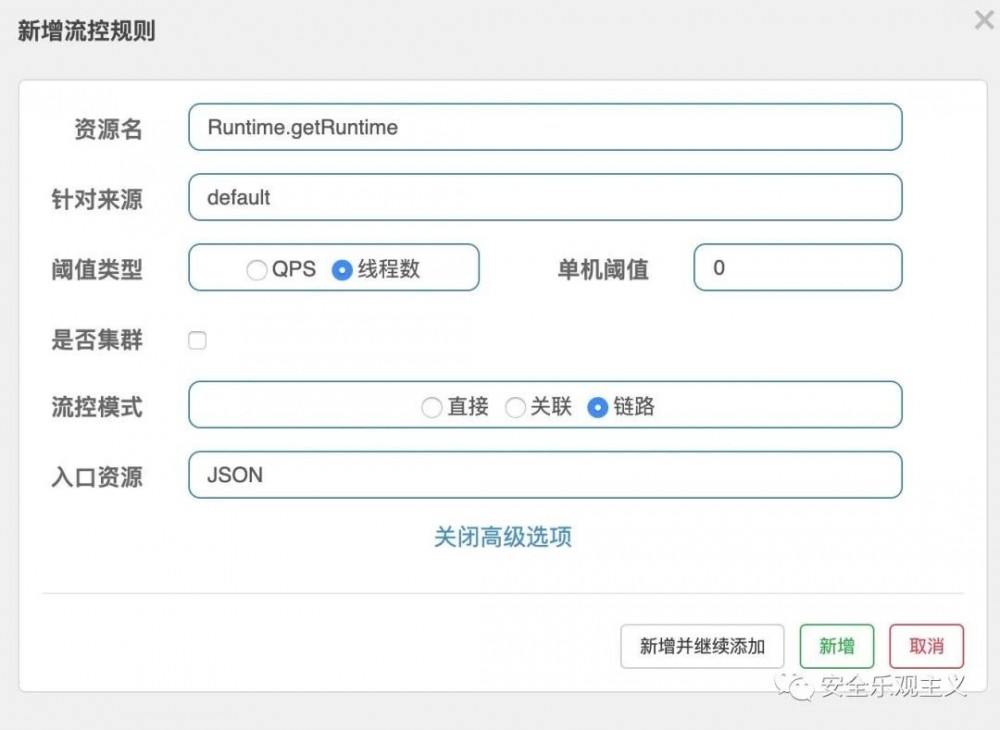Screen dimensions: 1000x730
Task: Select the QPS radio button
Action: (x=257, y=270)
